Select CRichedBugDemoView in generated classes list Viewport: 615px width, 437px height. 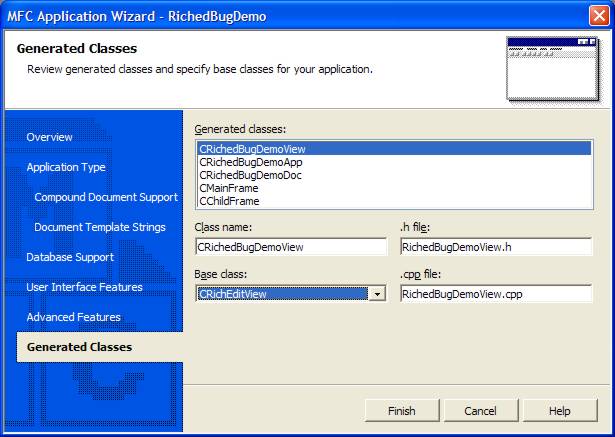point(394,149)
